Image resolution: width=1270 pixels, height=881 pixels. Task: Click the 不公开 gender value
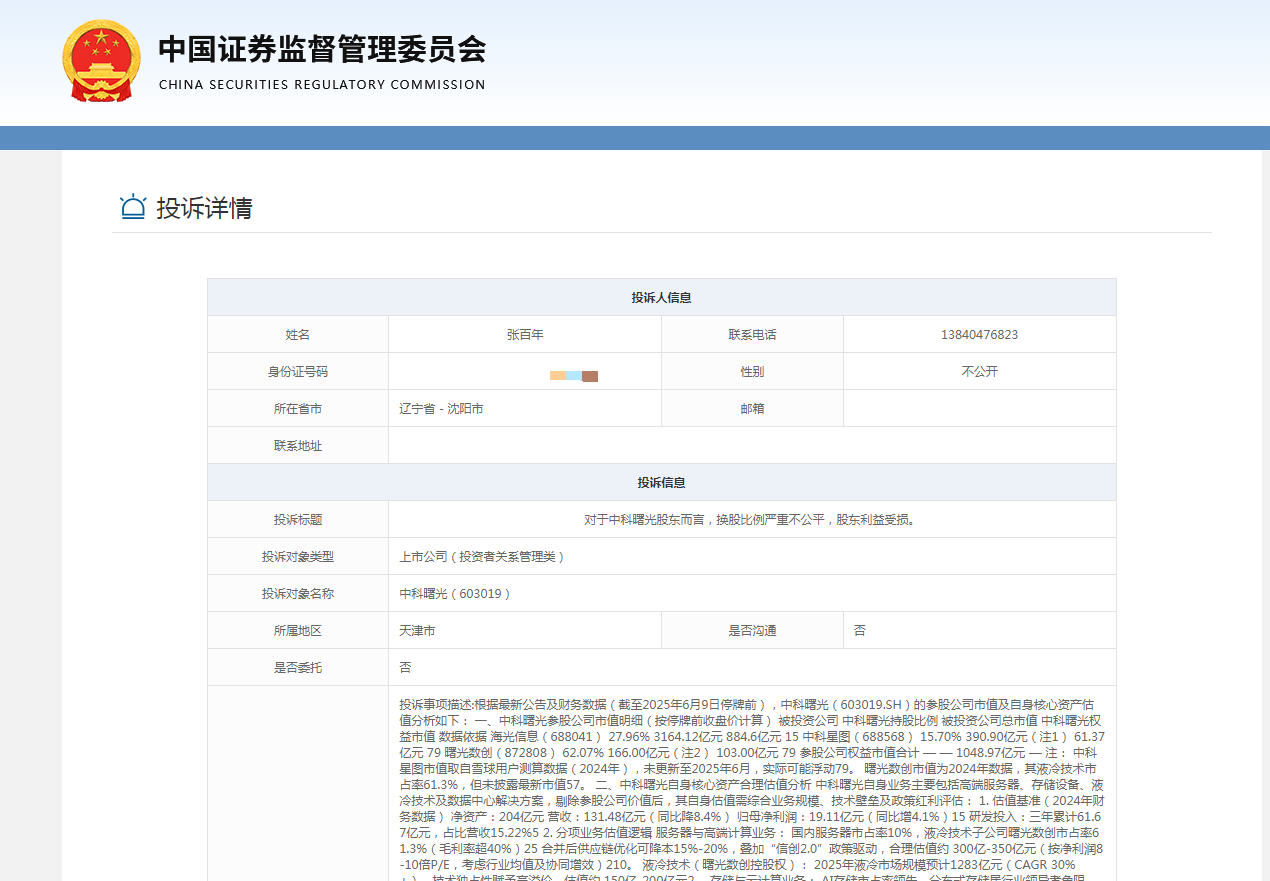point(979,372)
